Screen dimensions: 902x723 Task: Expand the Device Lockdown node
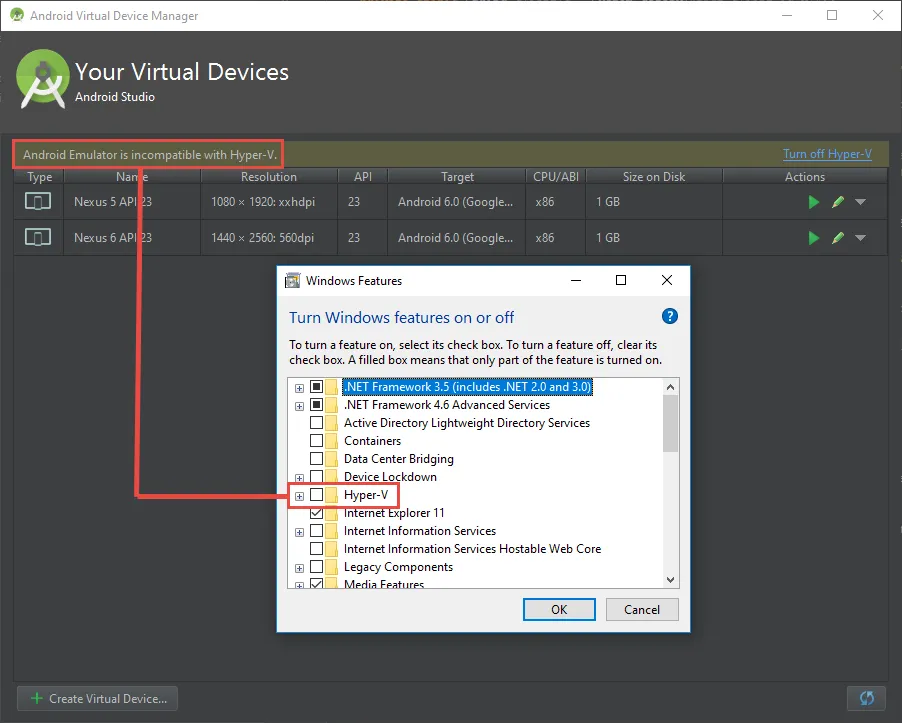point(299,478)
